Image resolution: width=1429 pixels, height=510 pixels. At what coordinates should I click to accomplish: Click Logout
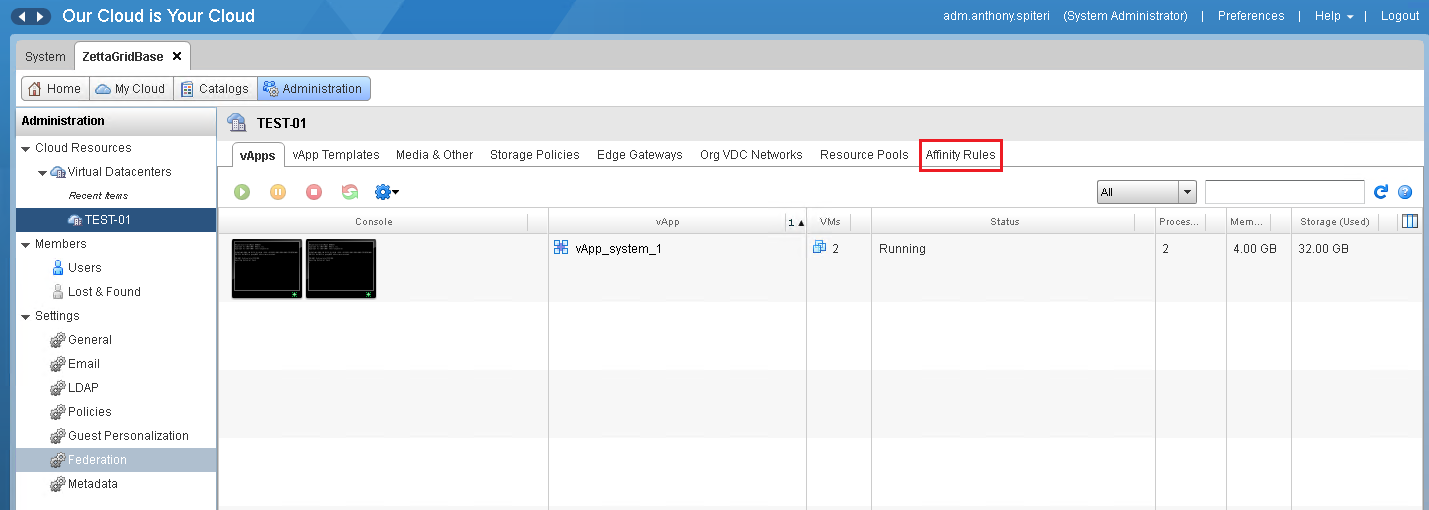pyautogui.click(x=1400, y=16)
